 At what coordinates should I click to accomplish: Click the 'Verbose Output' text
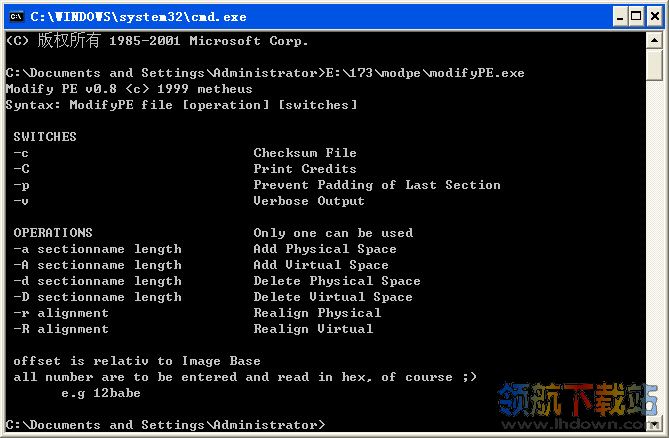(309, 201)
